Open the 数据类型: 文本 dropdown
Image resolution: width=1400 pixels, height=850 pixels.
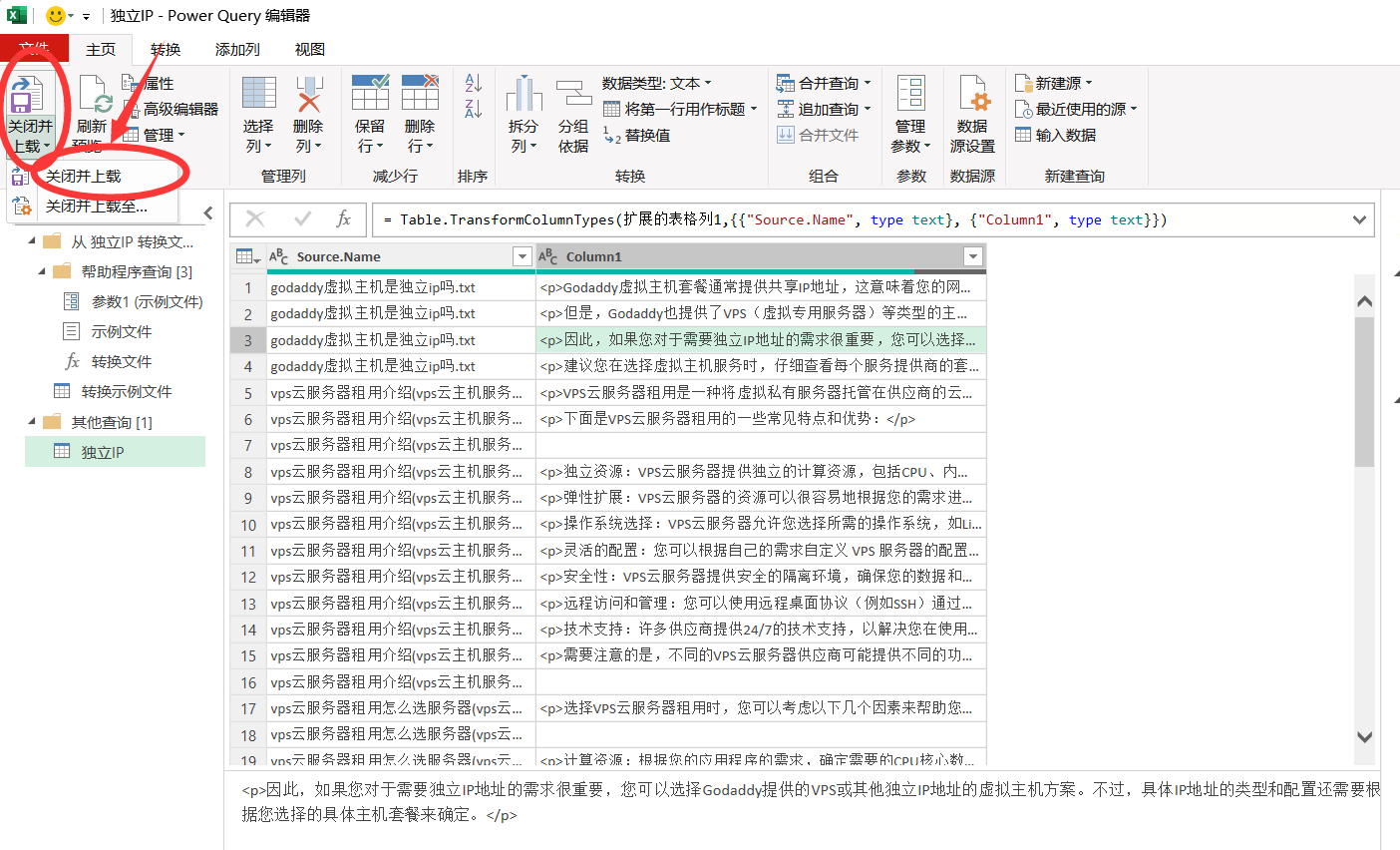tap(656, 83)
